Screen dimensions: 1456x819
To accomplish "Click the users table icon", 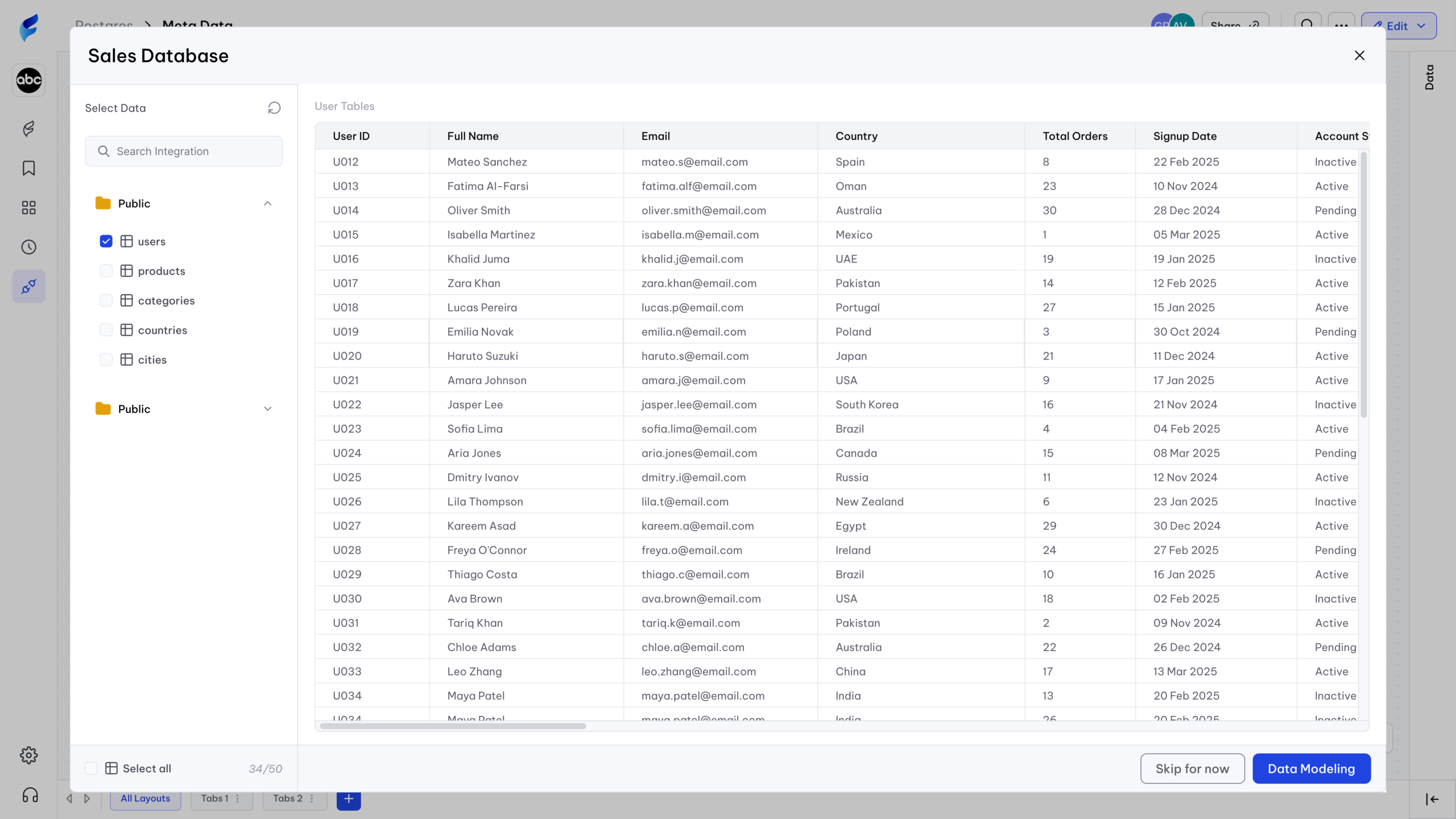I will [126, 241].
